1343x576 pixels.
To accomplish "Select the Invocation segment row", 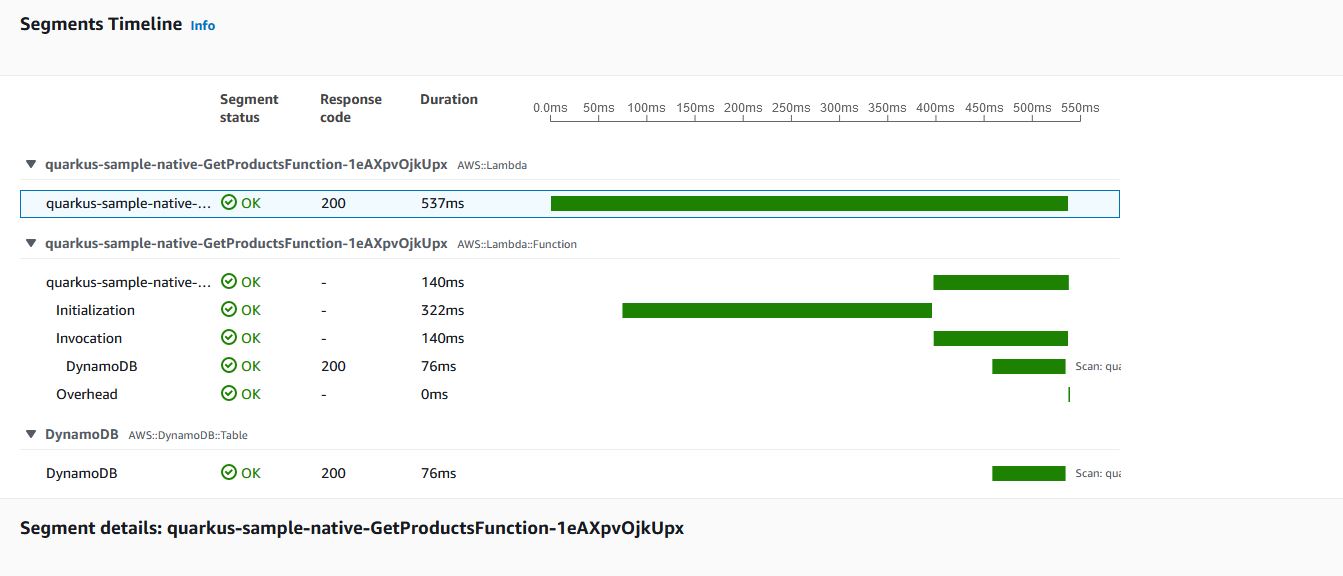I will pos(570,338).
